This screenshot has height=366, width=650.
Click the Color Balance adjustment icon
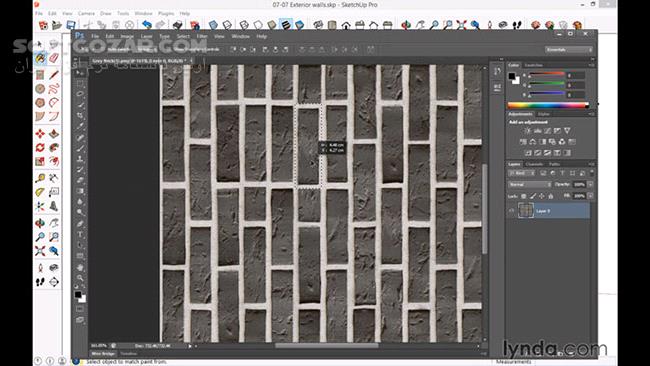point(533,142)
